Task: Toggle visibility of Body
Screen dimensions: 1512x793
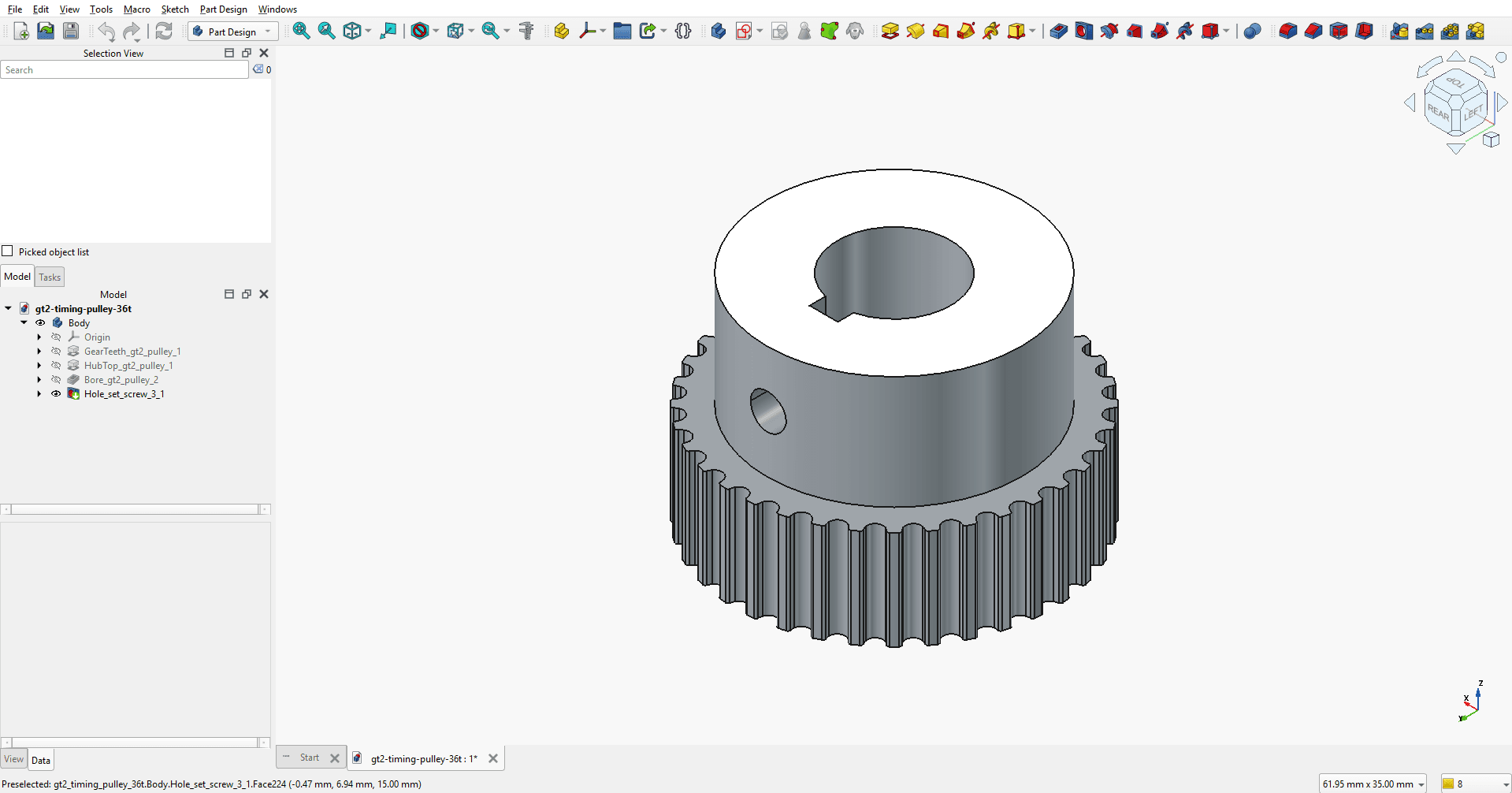Action: tap(40, 322)
